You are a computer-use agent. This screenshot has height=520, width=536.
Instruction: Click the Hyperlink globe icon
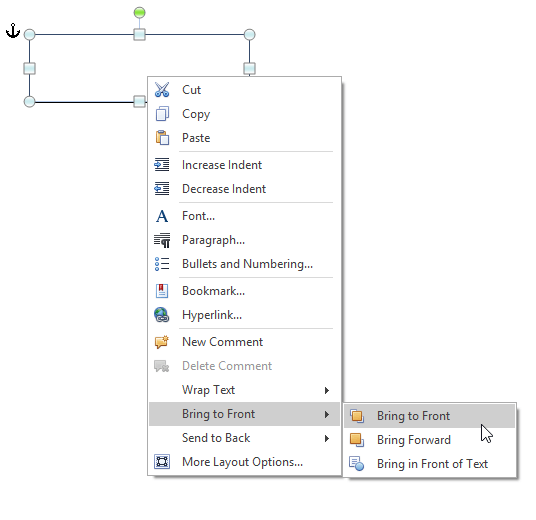[x=162, y=315]
